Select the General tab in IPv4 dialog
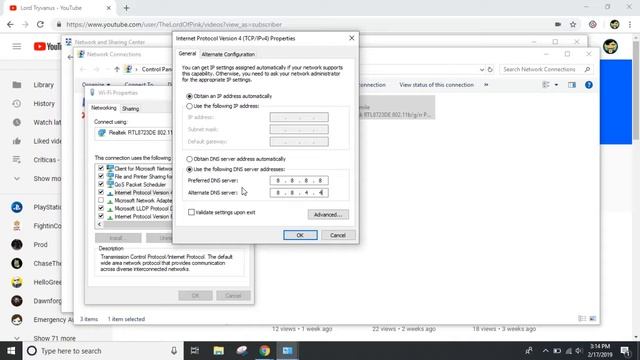 pyautogui.click(x=187, y=54)
